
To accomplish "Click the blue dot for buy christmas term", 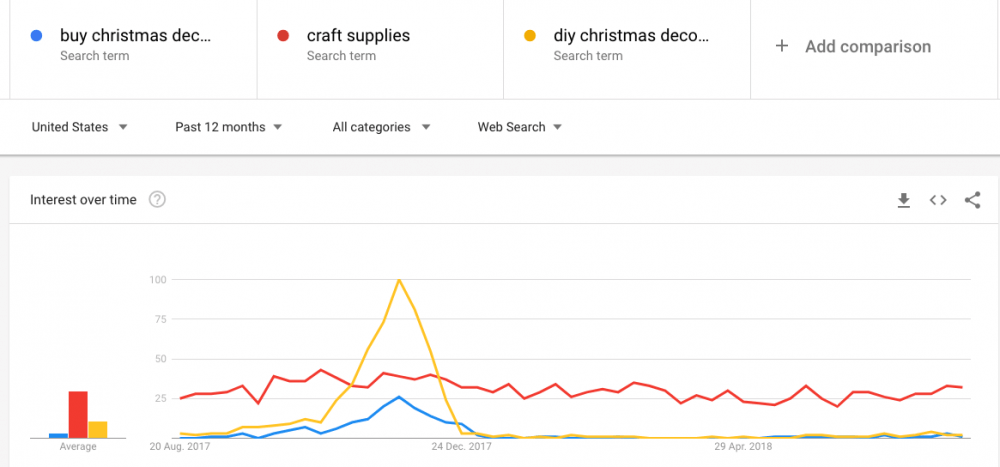I will 36,36.
